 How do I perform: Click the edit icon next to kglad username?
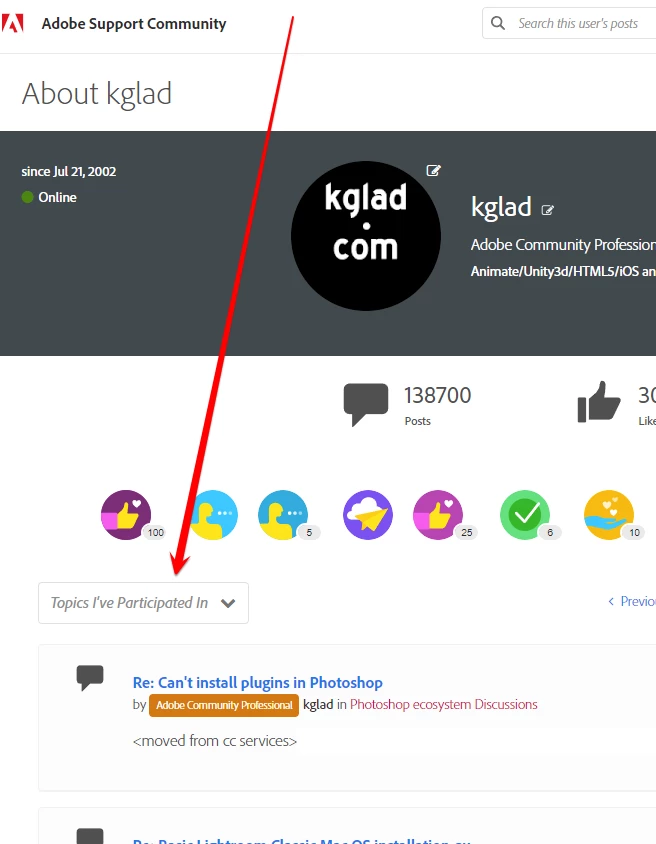(547, 210)
